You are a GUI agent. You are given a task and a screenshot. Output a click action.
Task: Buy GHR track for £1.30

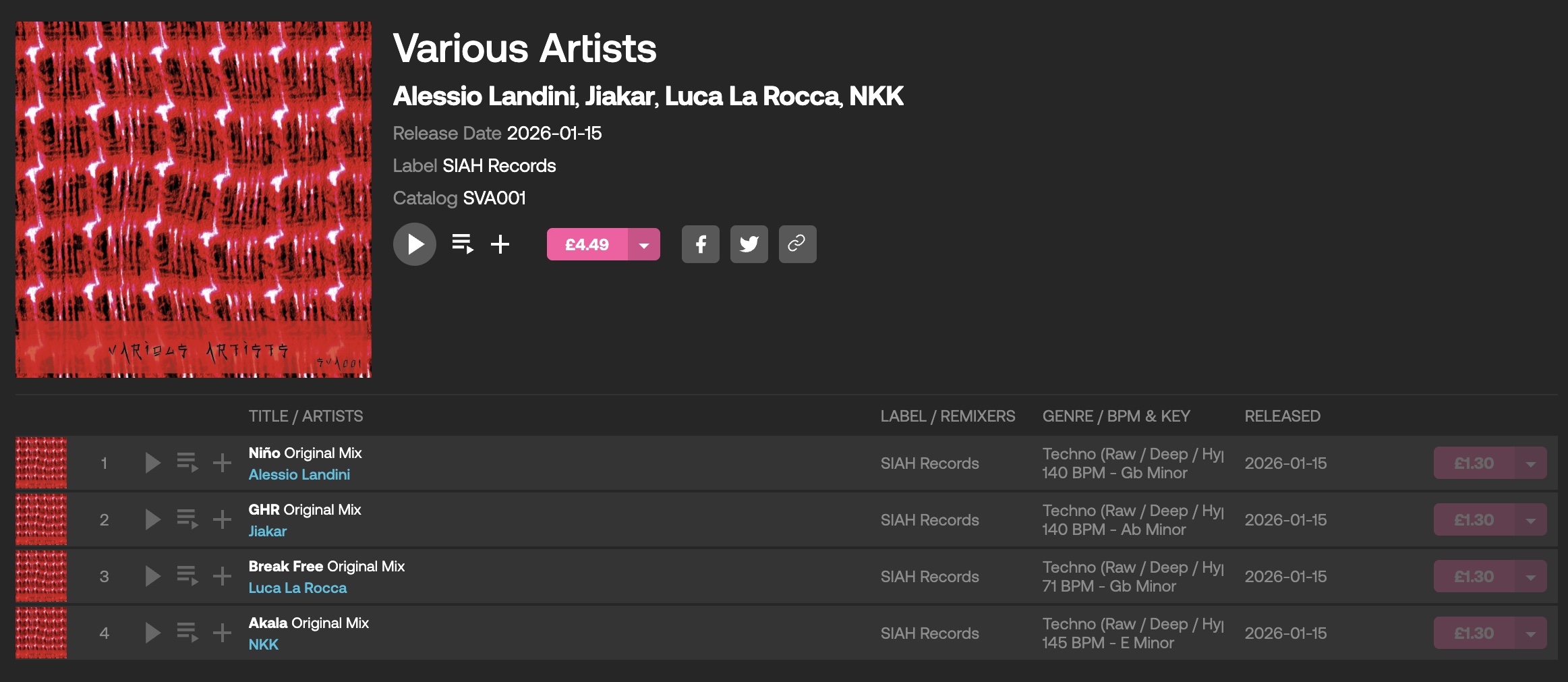click(x=1474, y=520)
